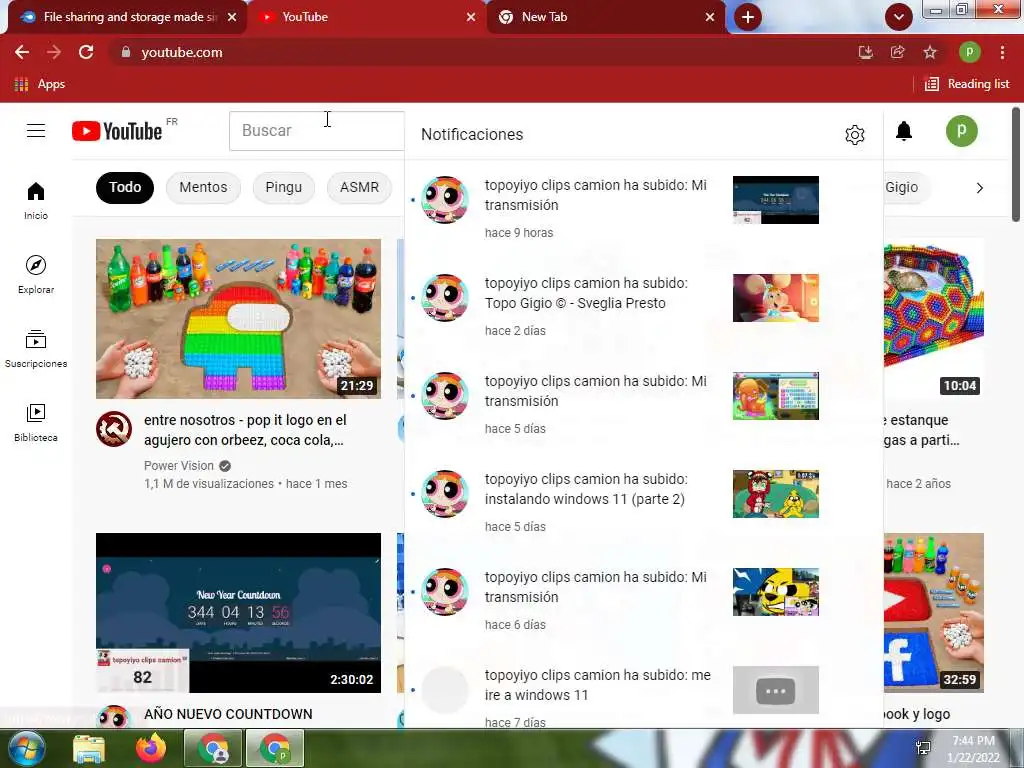Click the share page icon in address bar
This screenshot has width=1024, height=768.
898,52
